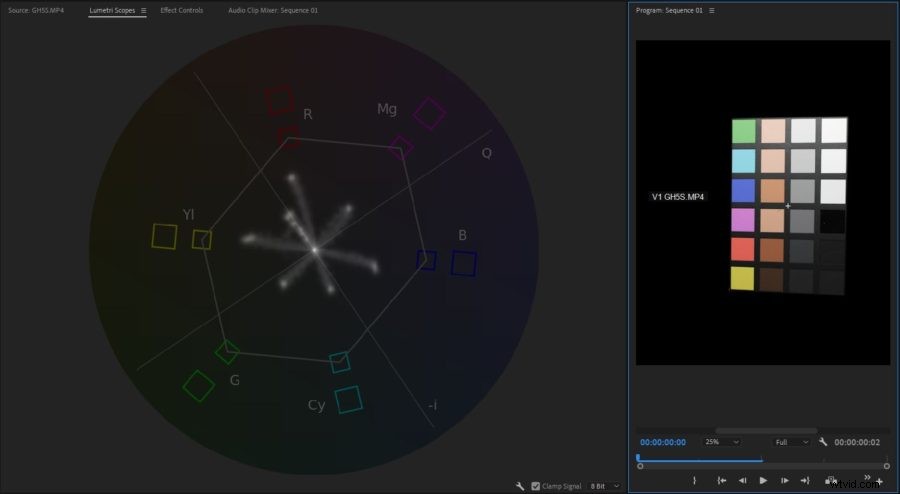Open the button editor plus icon
The image size is (900, 494).
click(x=880, y=481)
